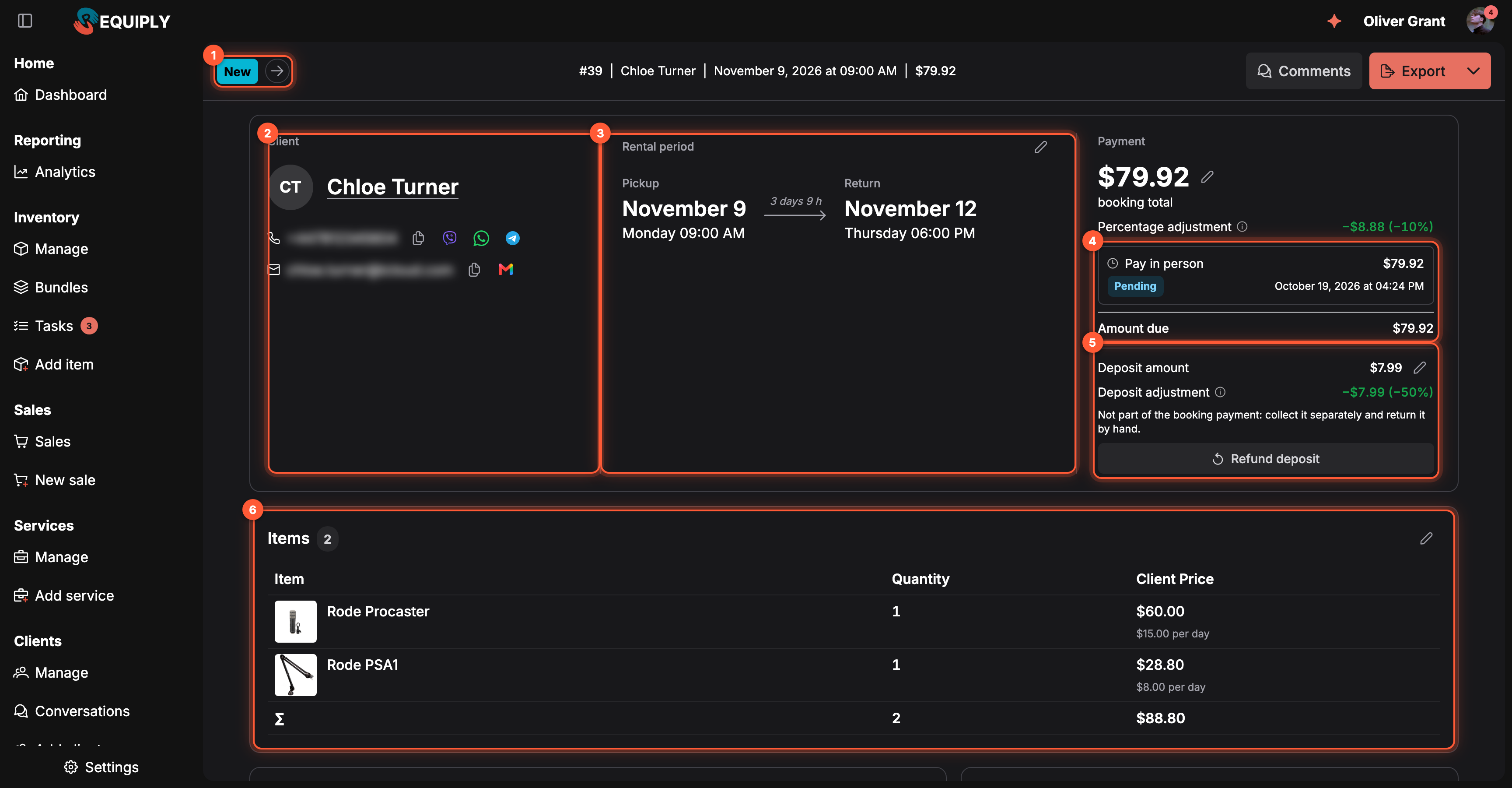Viewport: 1512px width, 788px height.
Task: Click the New status badge
Action: click(x=237, y=71)
